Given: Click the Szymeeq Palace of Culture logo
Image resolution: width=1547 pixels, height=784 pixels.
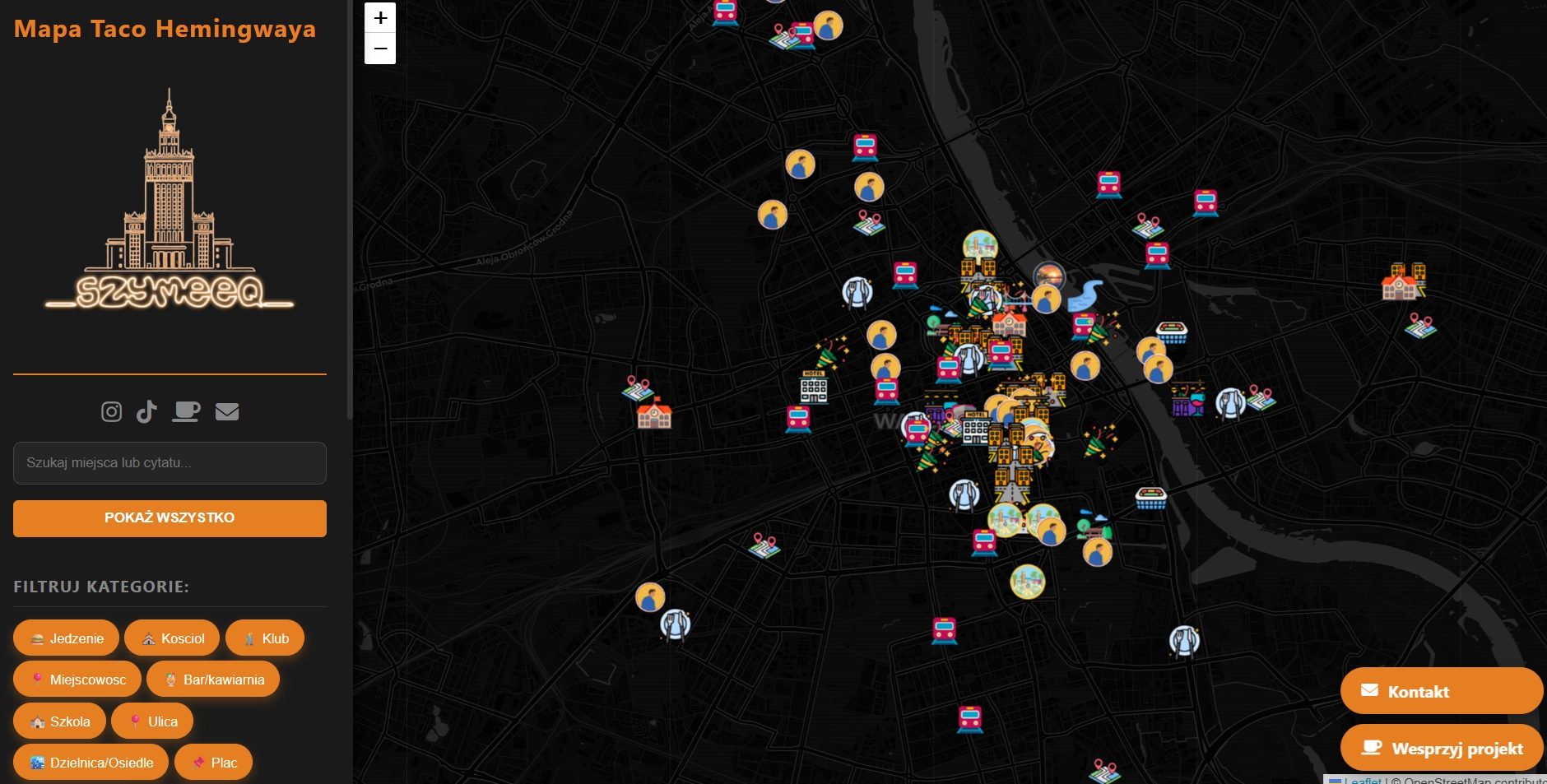Looking at the screenshot, I should [170, 202].
